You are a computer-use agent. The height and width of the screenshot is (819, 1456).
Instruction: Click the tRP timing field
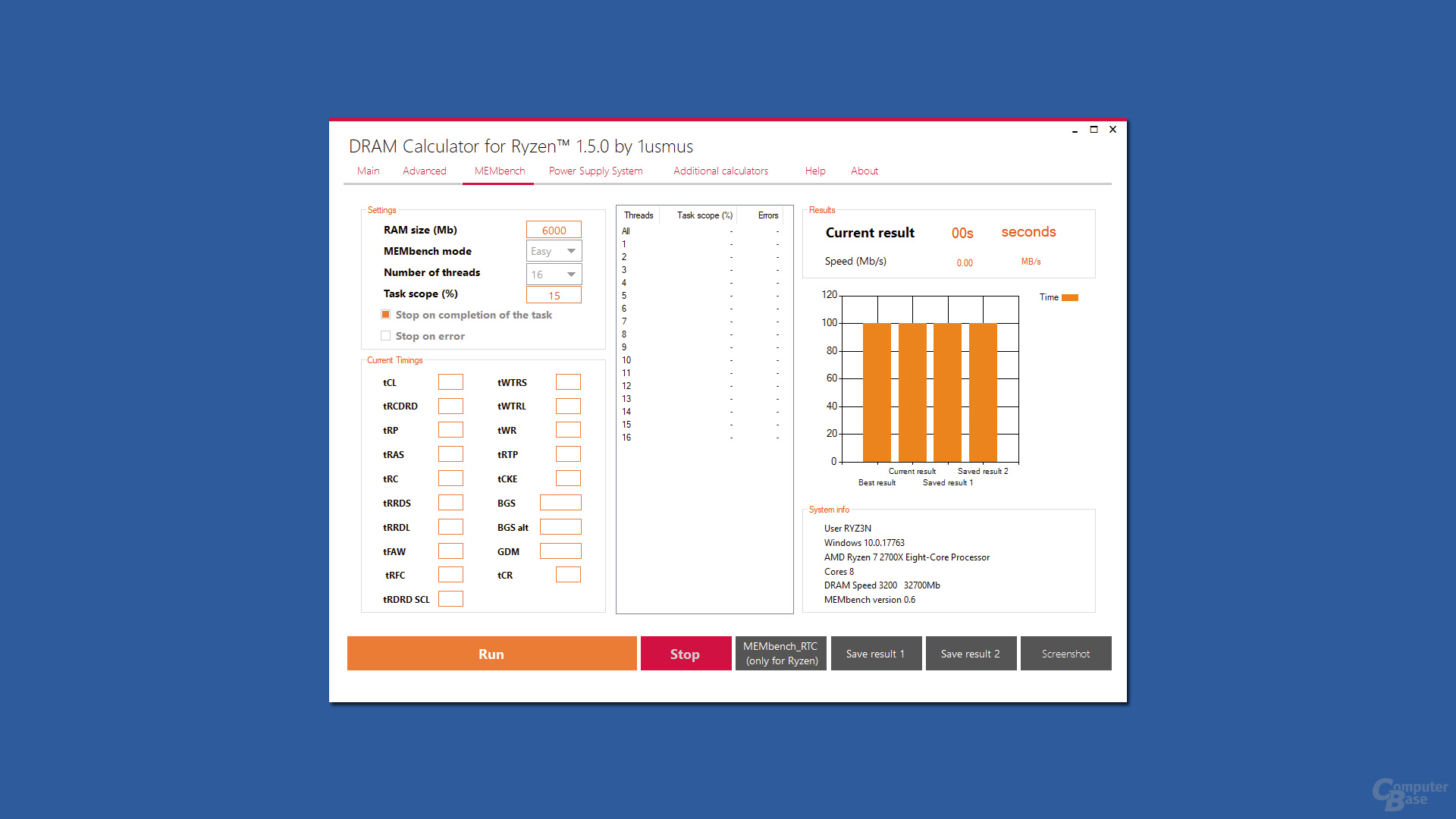click(450, 430)
